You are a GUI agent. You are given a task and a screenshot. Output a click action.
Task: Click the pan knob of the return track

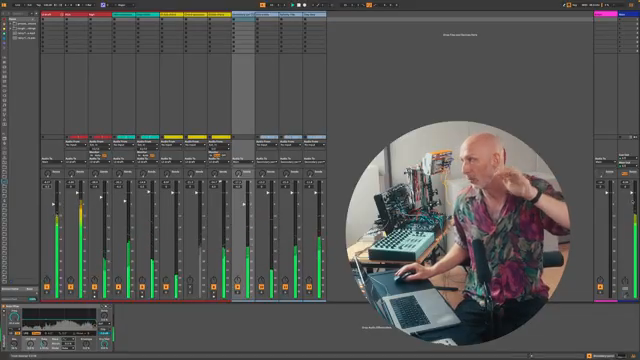click(x=600, y=280)
